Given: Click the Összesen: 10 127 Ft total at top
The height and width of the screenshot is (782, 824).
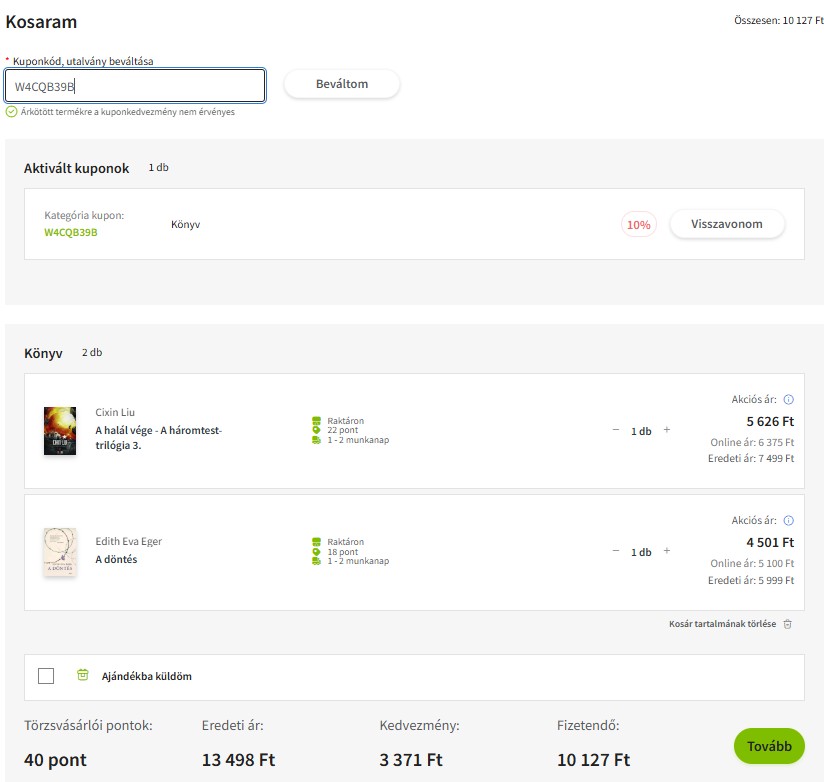Looking at the screenshot, I should tap(779, 20).
